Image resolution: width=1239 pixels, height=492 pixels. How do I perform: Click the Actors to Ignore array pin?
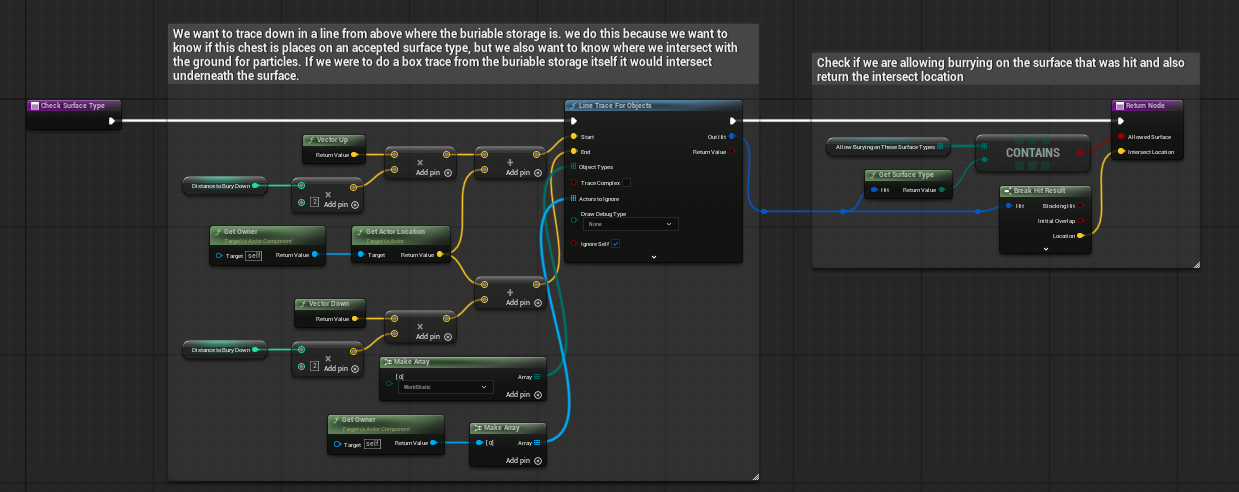point(573,198)
